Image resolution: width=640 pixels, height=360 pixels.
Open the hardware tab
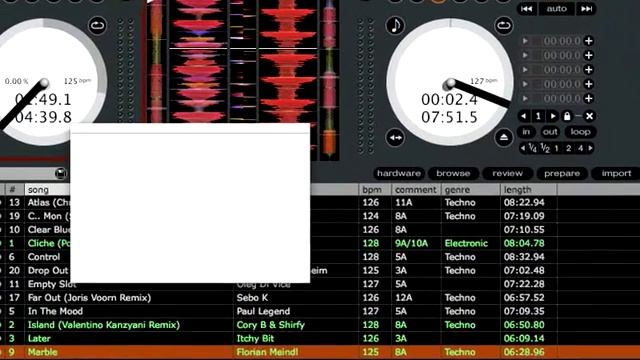(x=399, y=173)
